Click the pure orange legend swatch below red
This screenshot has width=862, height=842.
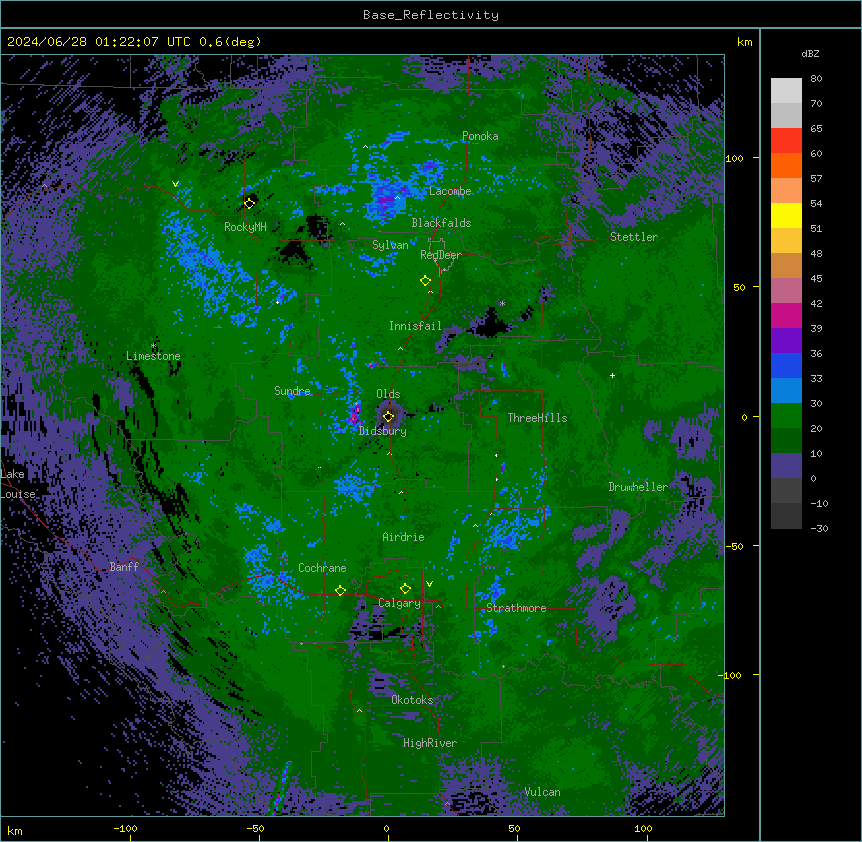pyautogui.click(x=786, y=165)
